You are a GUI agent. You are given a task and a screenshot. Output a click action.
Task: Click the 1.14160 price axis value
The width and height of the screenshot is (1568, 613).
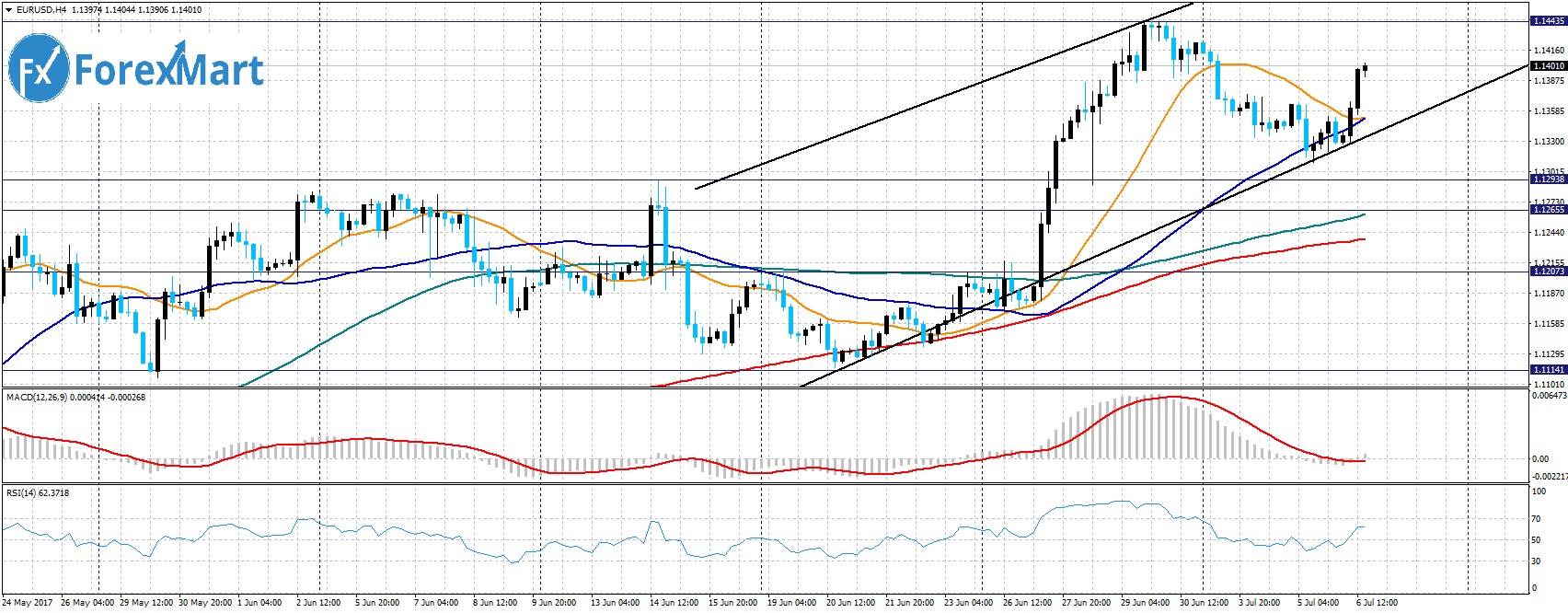click(x=1550, y=50)
